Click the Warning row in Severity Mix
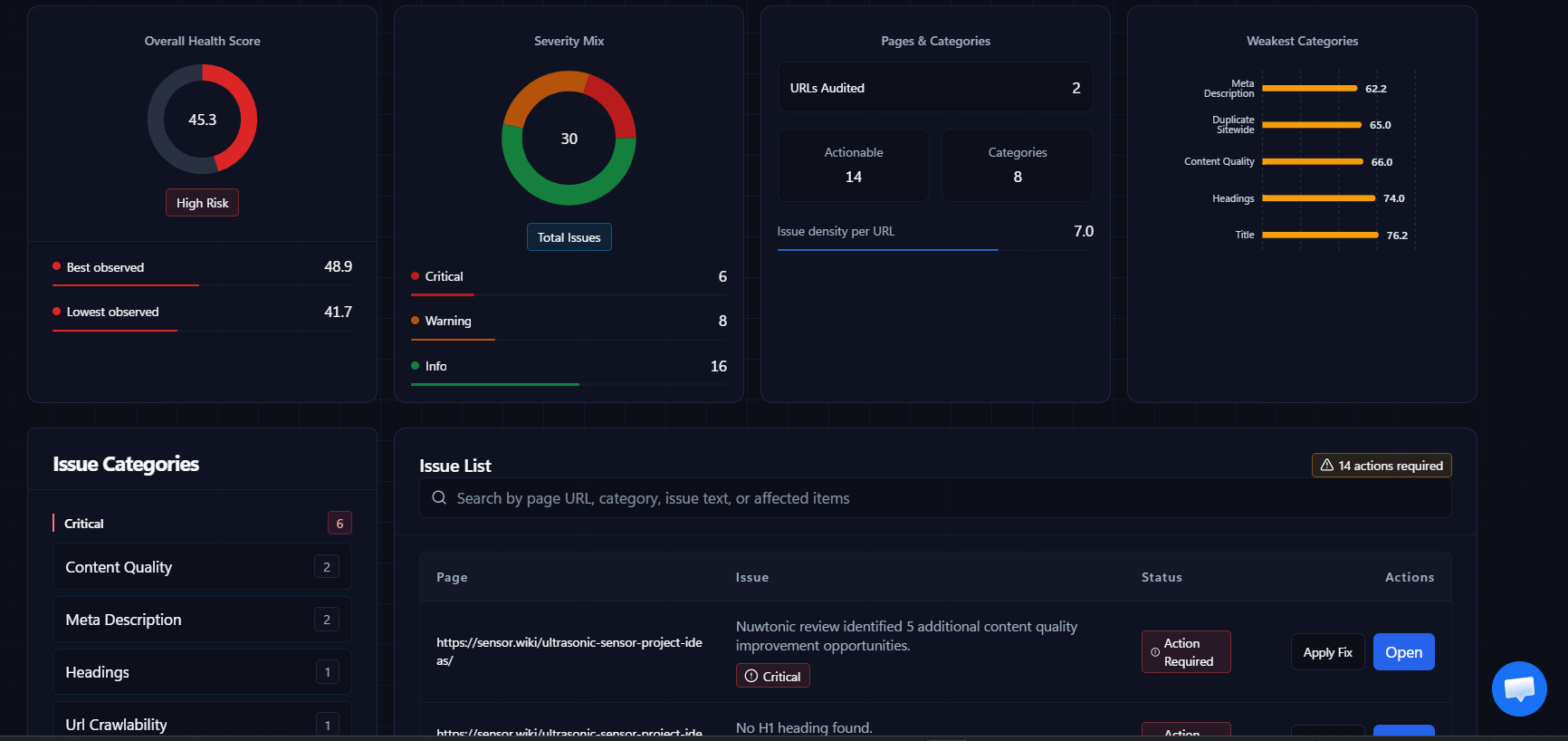This screenshot has width=1568, height=741. click(x=569, y=321)
